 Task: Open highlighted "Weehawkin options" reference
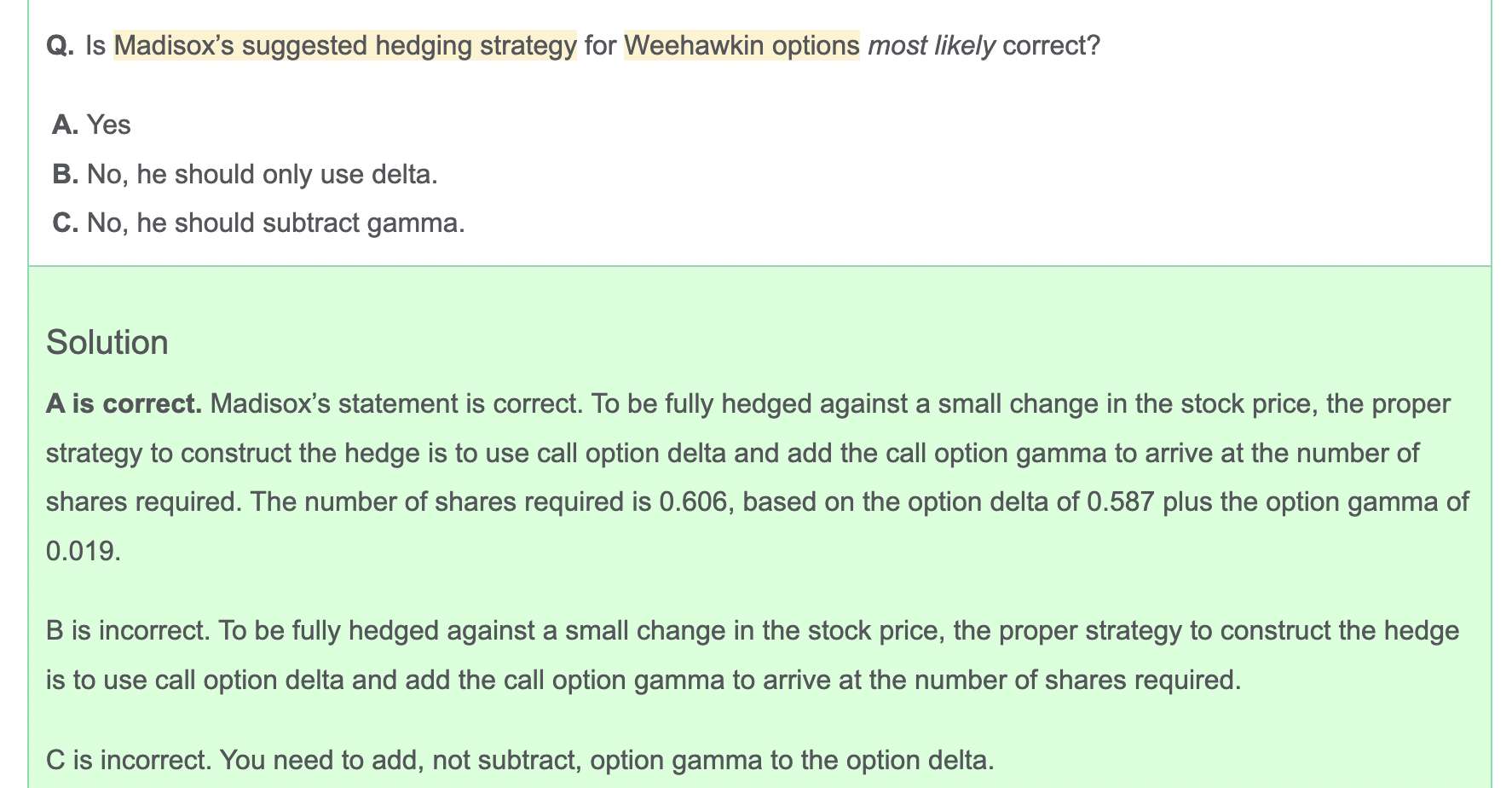742,45
